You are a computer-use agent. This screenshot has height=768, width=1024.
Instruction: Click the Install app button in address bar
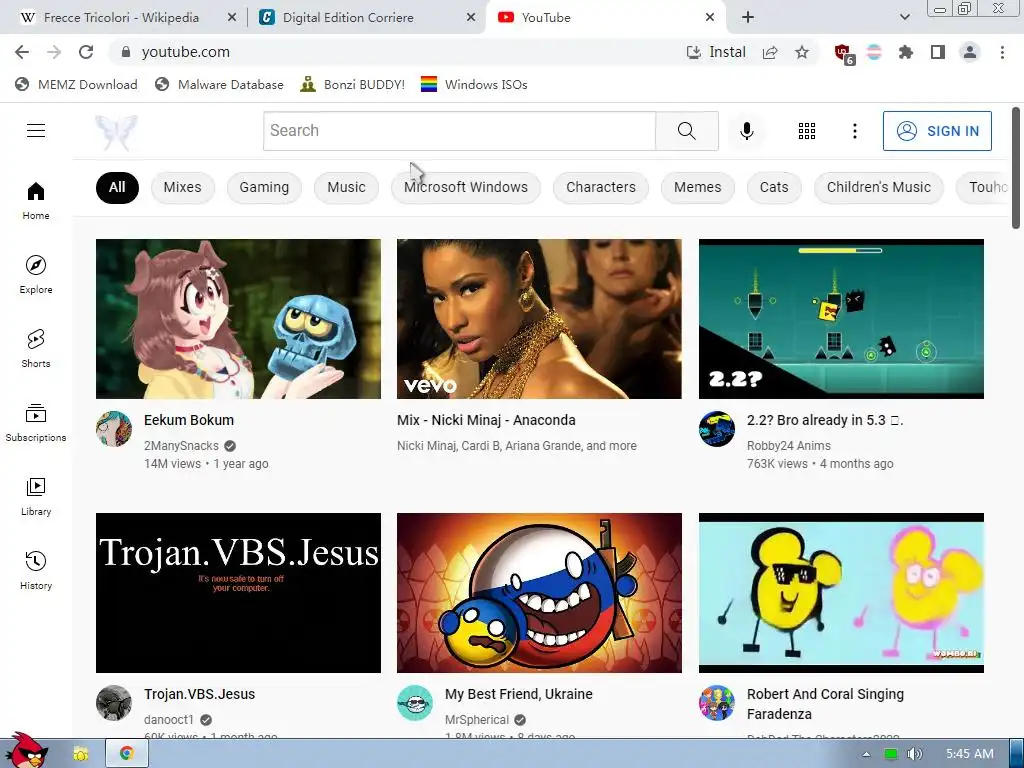716,52
